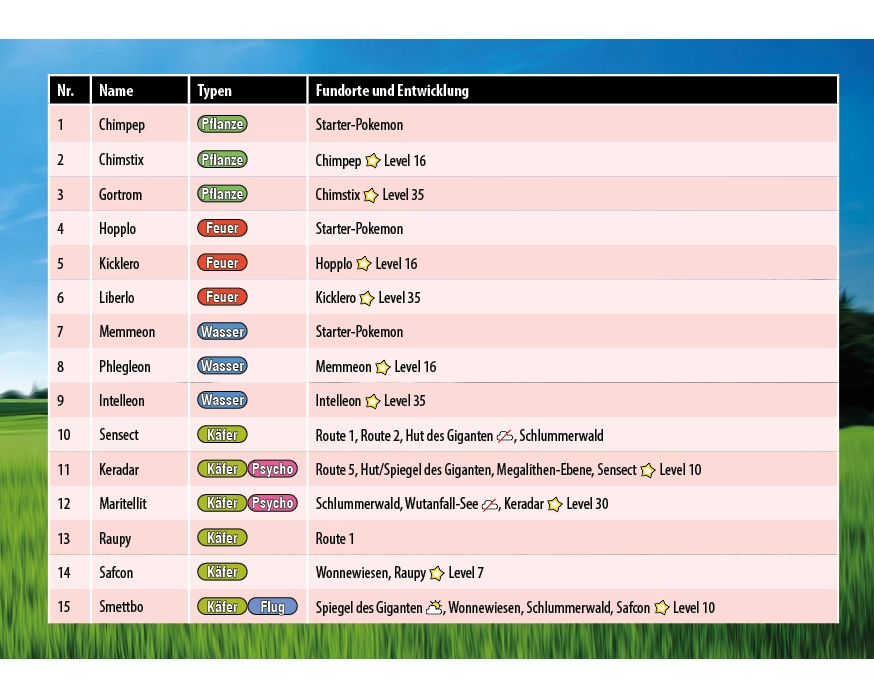Click the star icon before Level 30
This screenshot has height=699, width=874.
coord(555,504)
